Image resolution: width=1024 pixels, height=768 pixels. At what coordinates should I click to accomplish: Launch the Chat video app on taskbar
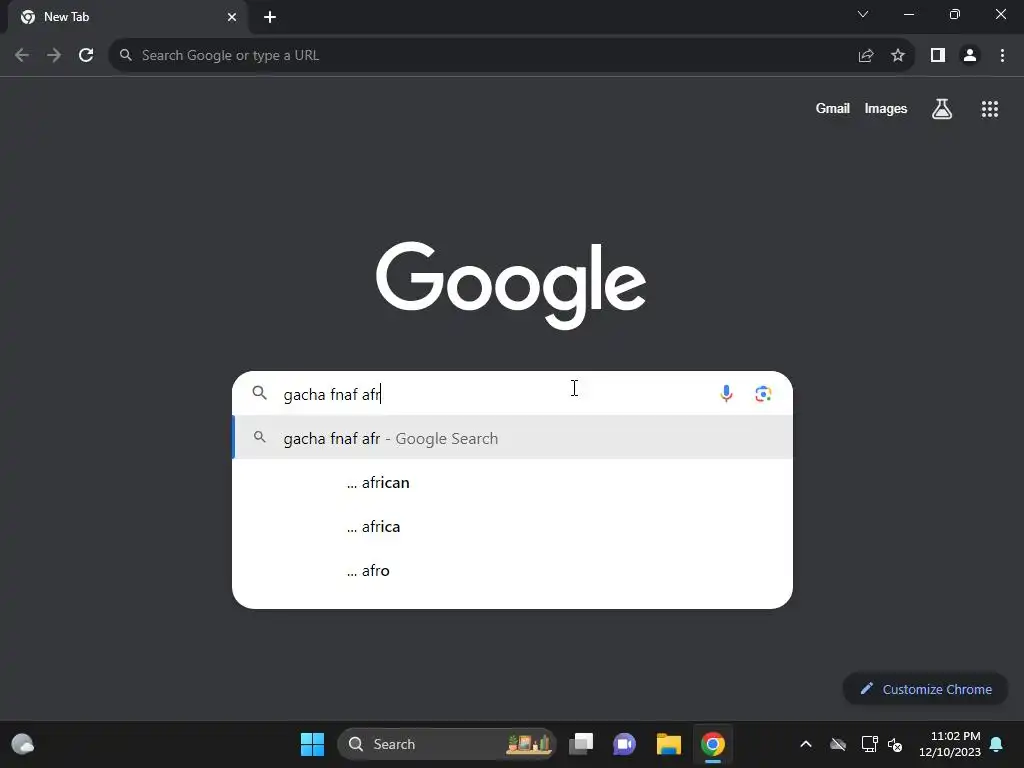624,744
